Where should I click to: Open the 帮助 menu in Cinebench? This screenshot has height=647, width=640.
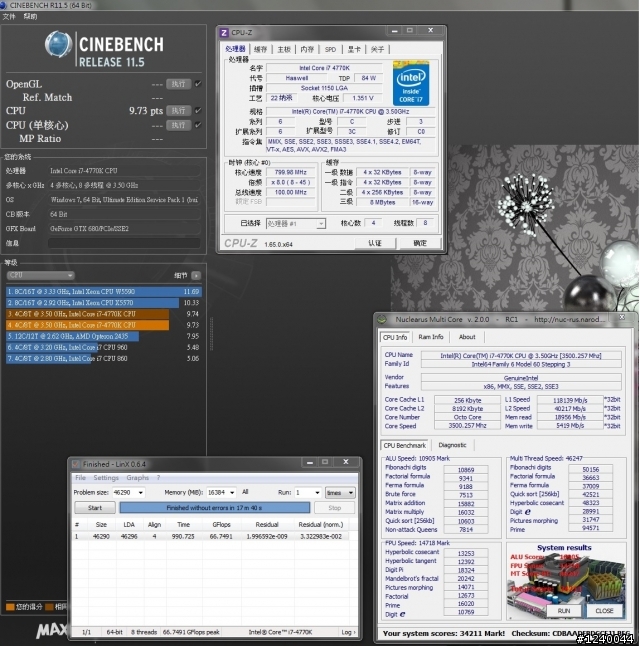coord(30,17)
